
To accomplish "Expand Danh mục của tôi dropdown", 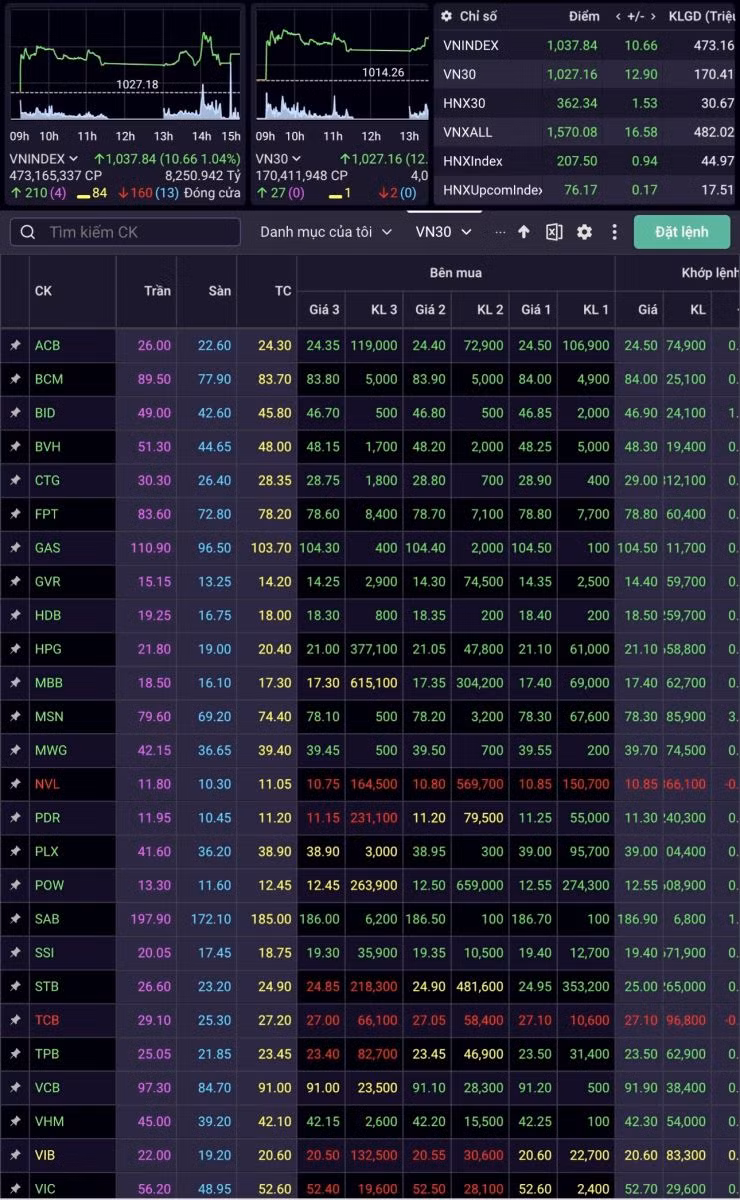I will click(326, 232).
